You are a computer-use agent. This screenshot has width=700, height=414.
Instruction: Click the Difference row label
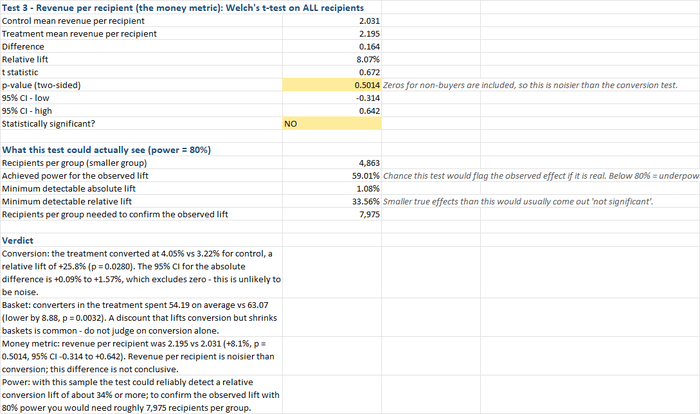click(23, 47)
